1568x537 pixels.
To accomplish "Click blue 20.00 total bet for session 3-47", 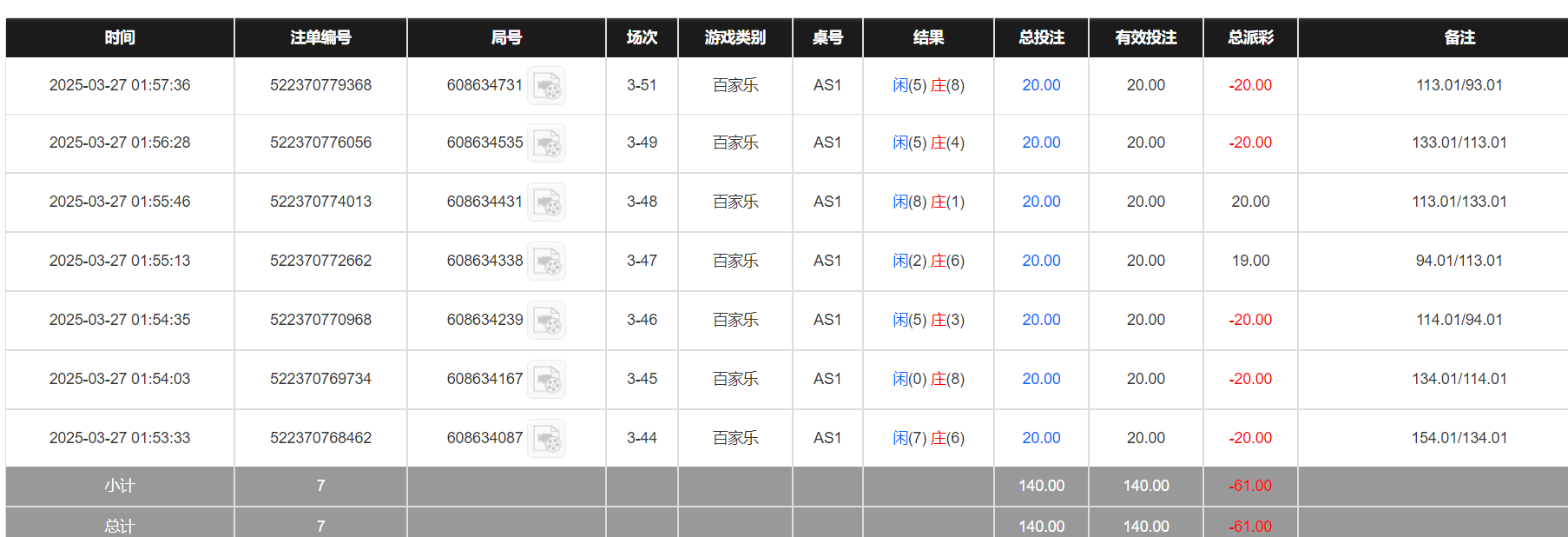I will tap(1041, 261).
